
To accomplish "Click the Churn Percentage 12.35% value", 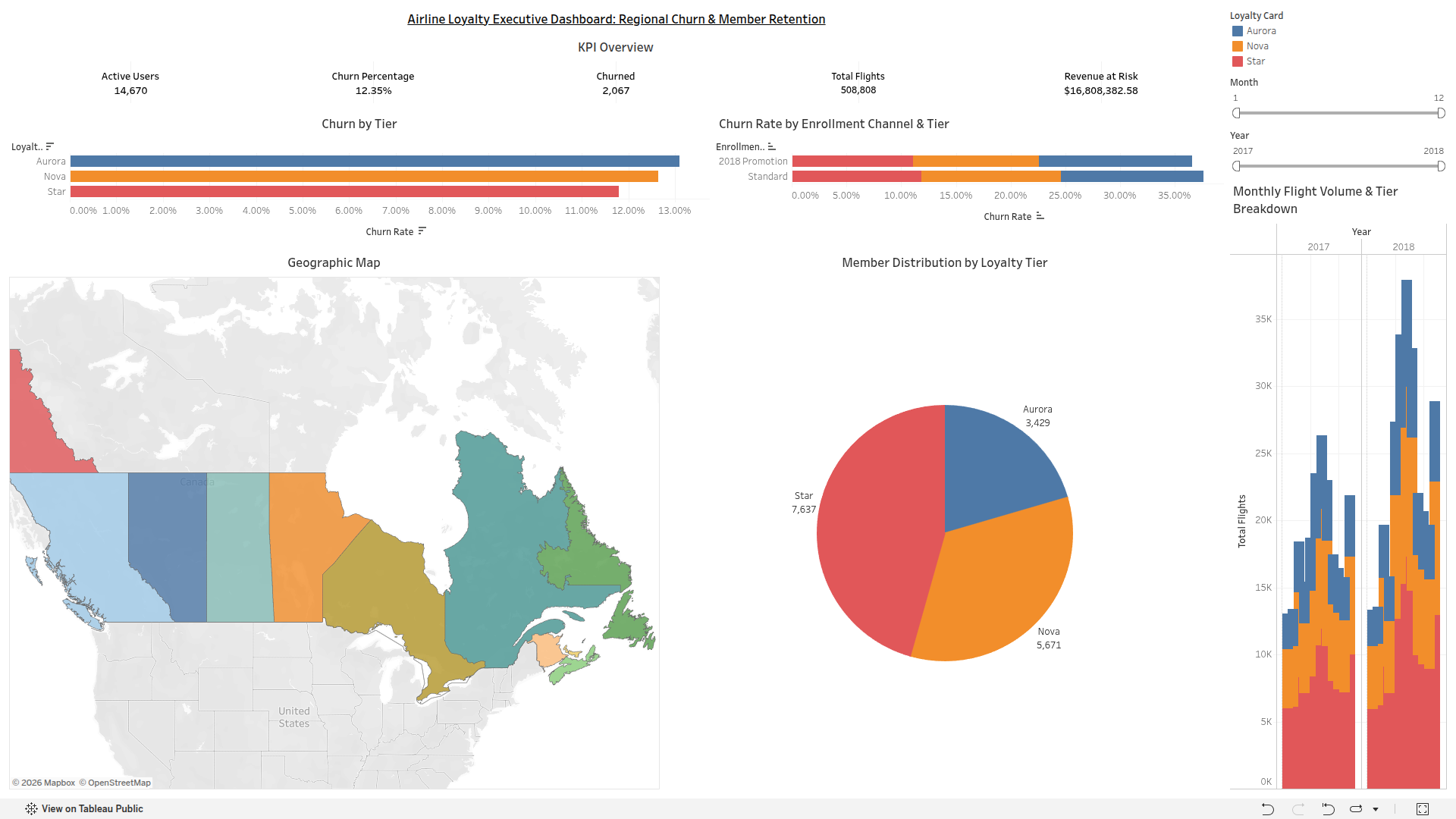I will (x=373, y=91).
